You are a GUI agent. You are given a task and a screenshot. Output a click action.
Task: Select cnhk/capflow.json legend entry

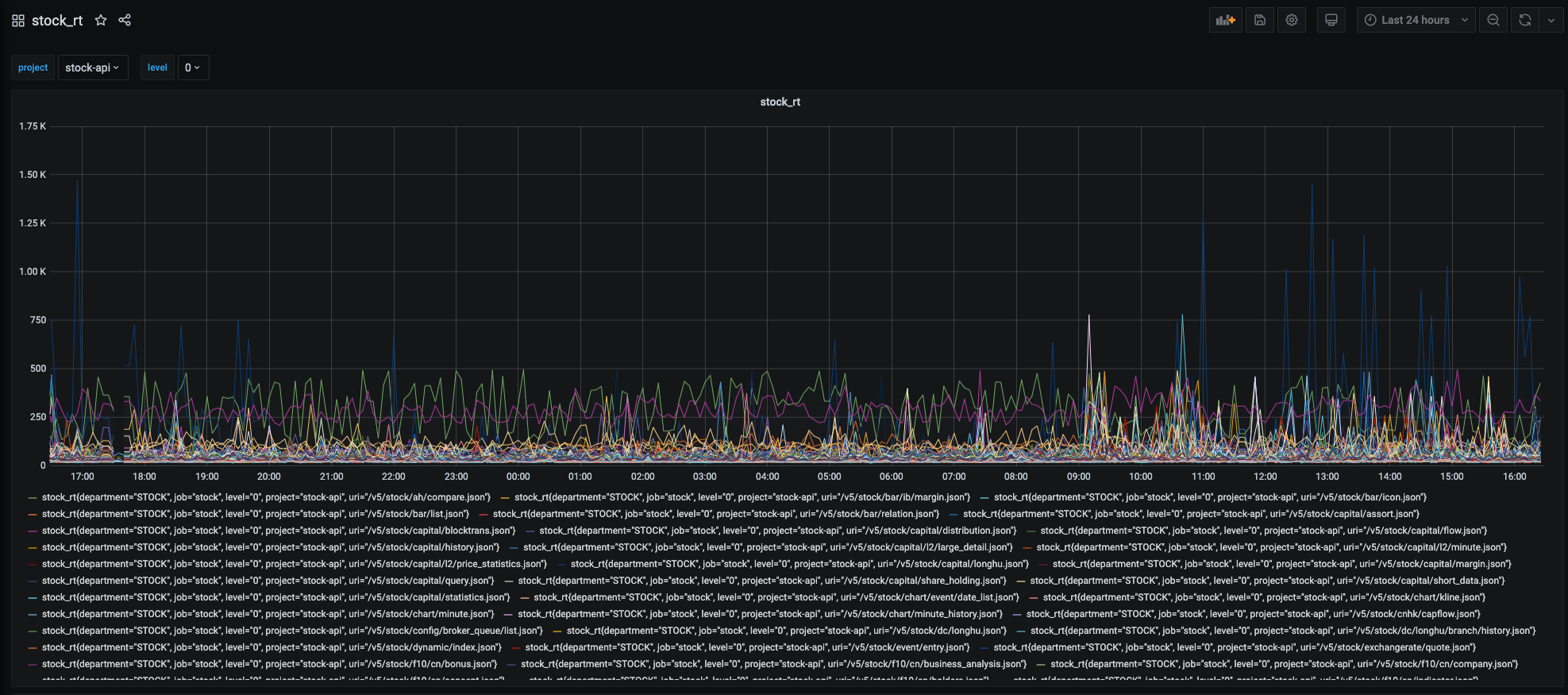point(1254,614)
